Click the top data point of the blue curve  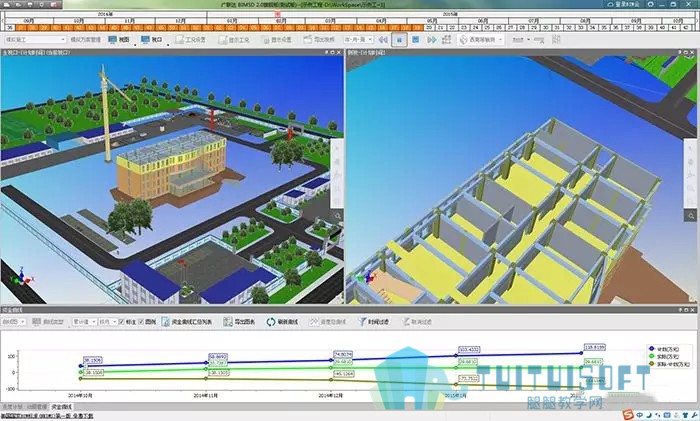(x=581, y=353)
